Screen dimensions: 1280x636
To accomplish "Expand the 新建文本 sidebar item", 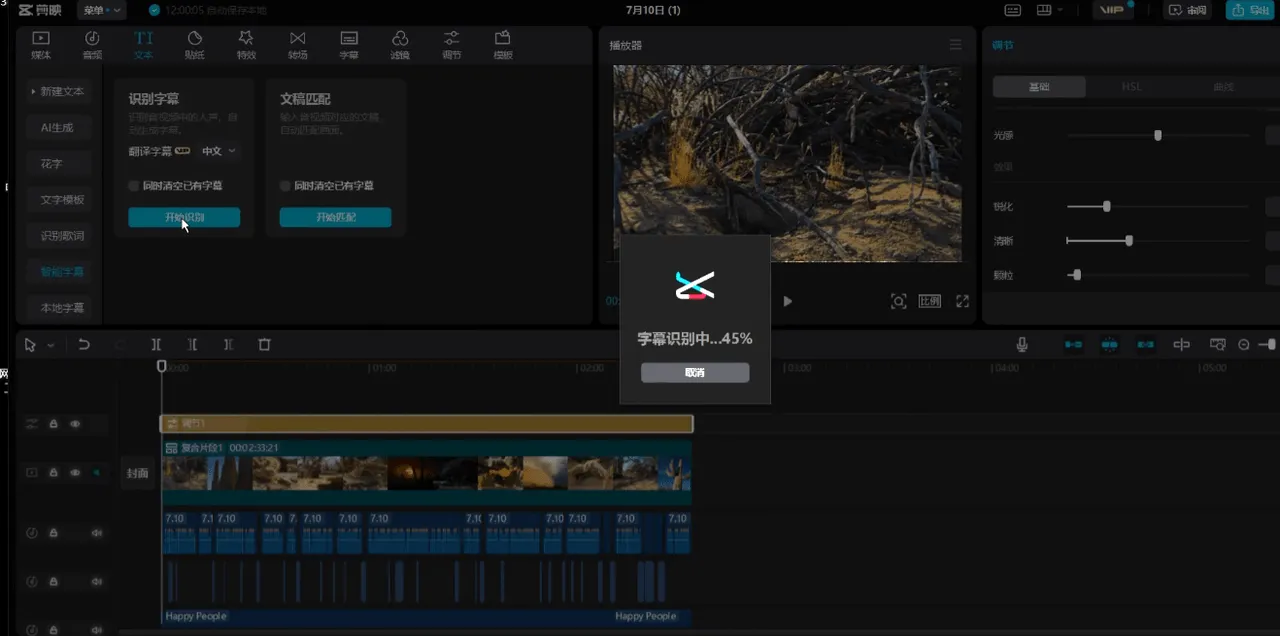I will pos(60,91).
